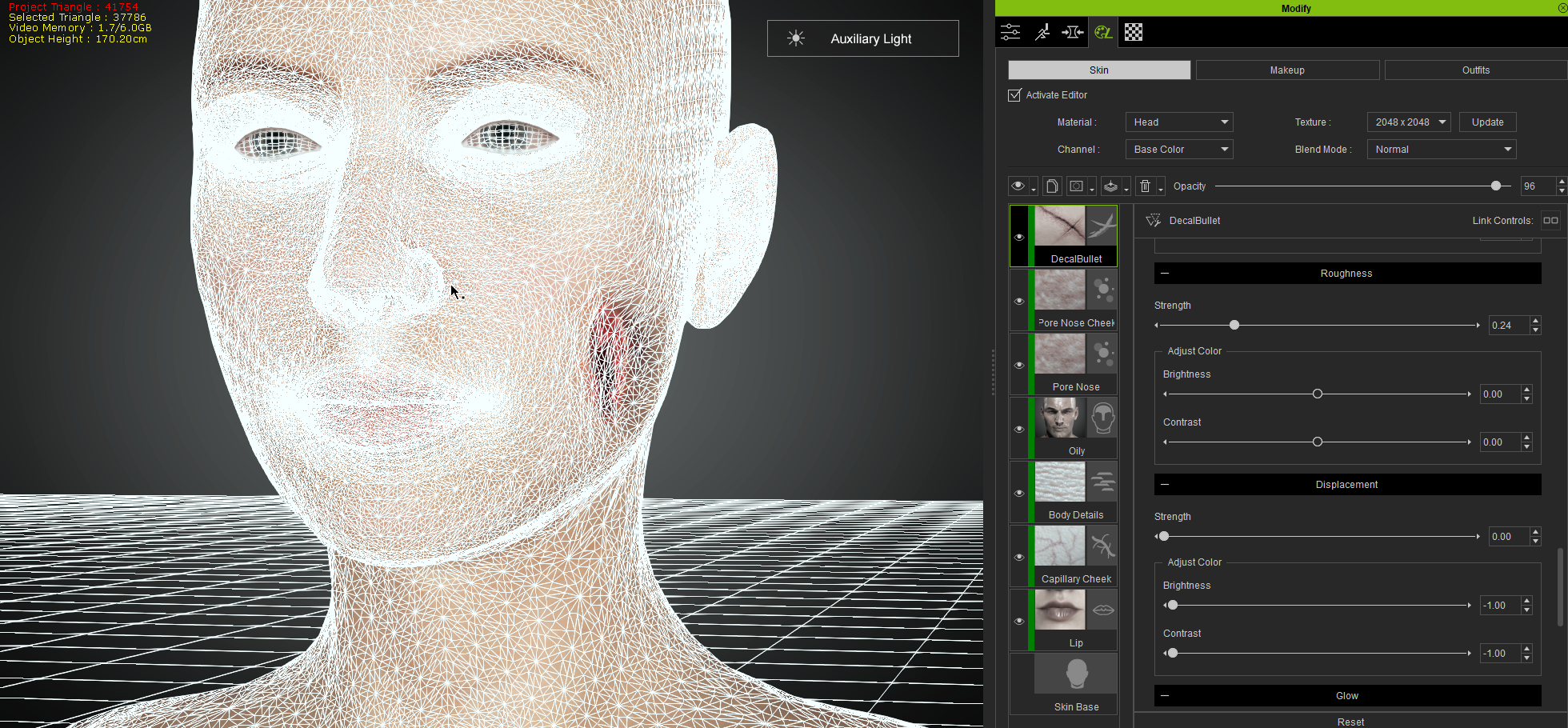Click the sun icon in Auxiliary Light

[x=795, y=38]
